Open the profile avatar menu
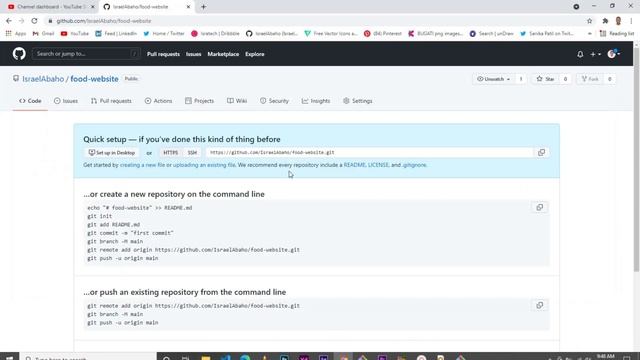This screenshot has height=360, width=640. pyautogui.click(x=613, y=54)
